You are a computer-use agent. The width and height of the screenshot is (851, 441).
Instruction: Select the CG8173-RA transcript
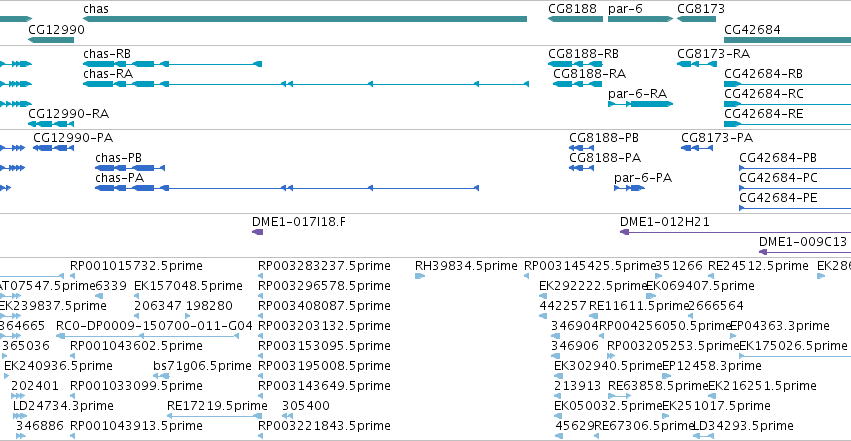(x=696, y=64)
